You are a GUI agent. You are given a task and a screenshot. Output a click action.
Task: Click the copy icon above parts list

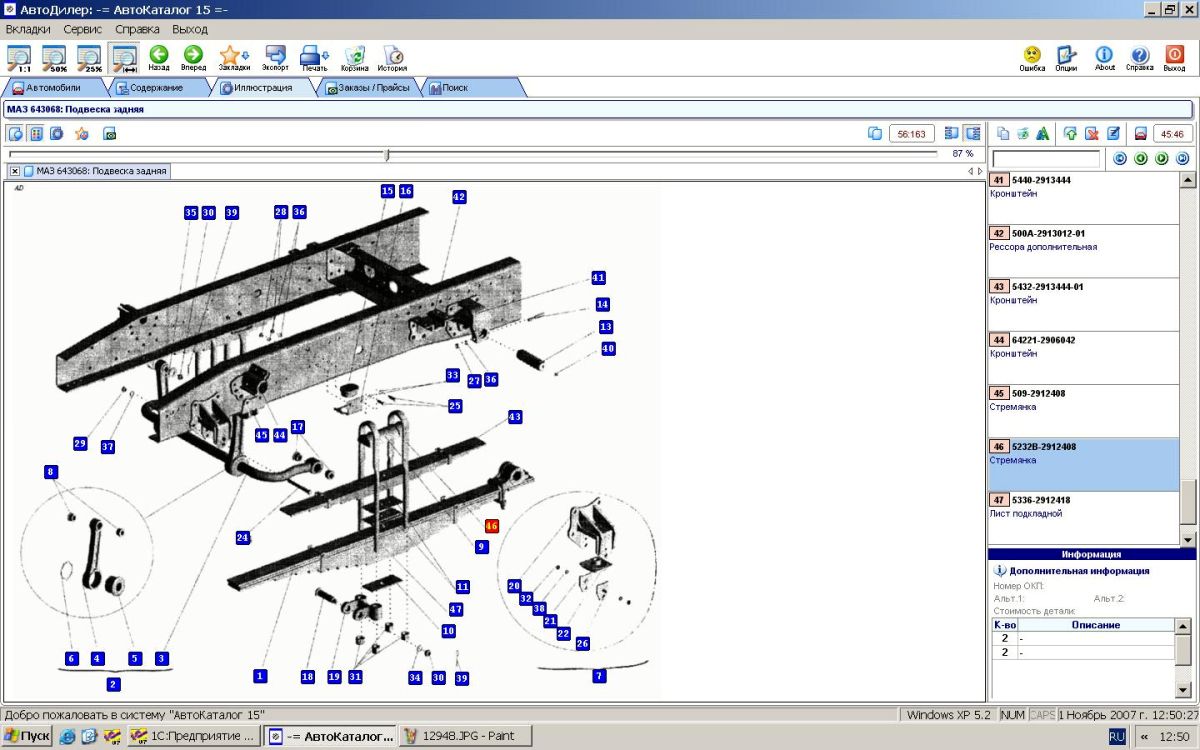[1003, 133]
